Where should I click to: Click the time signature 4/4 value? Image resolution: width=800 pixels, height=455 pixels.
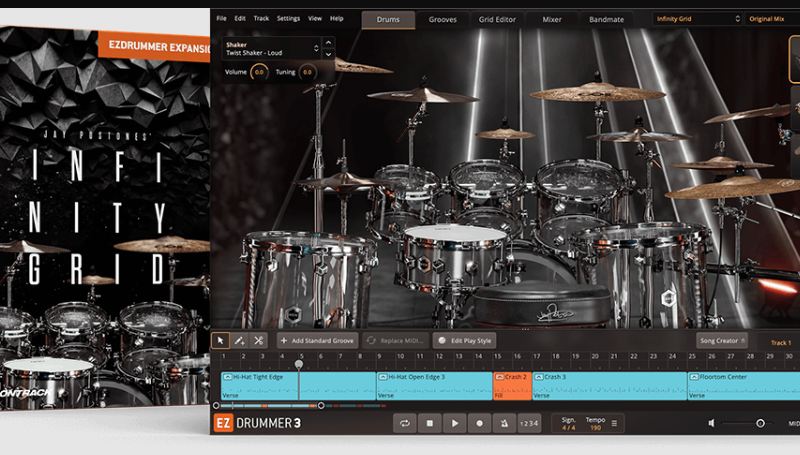tap(568, 427)
